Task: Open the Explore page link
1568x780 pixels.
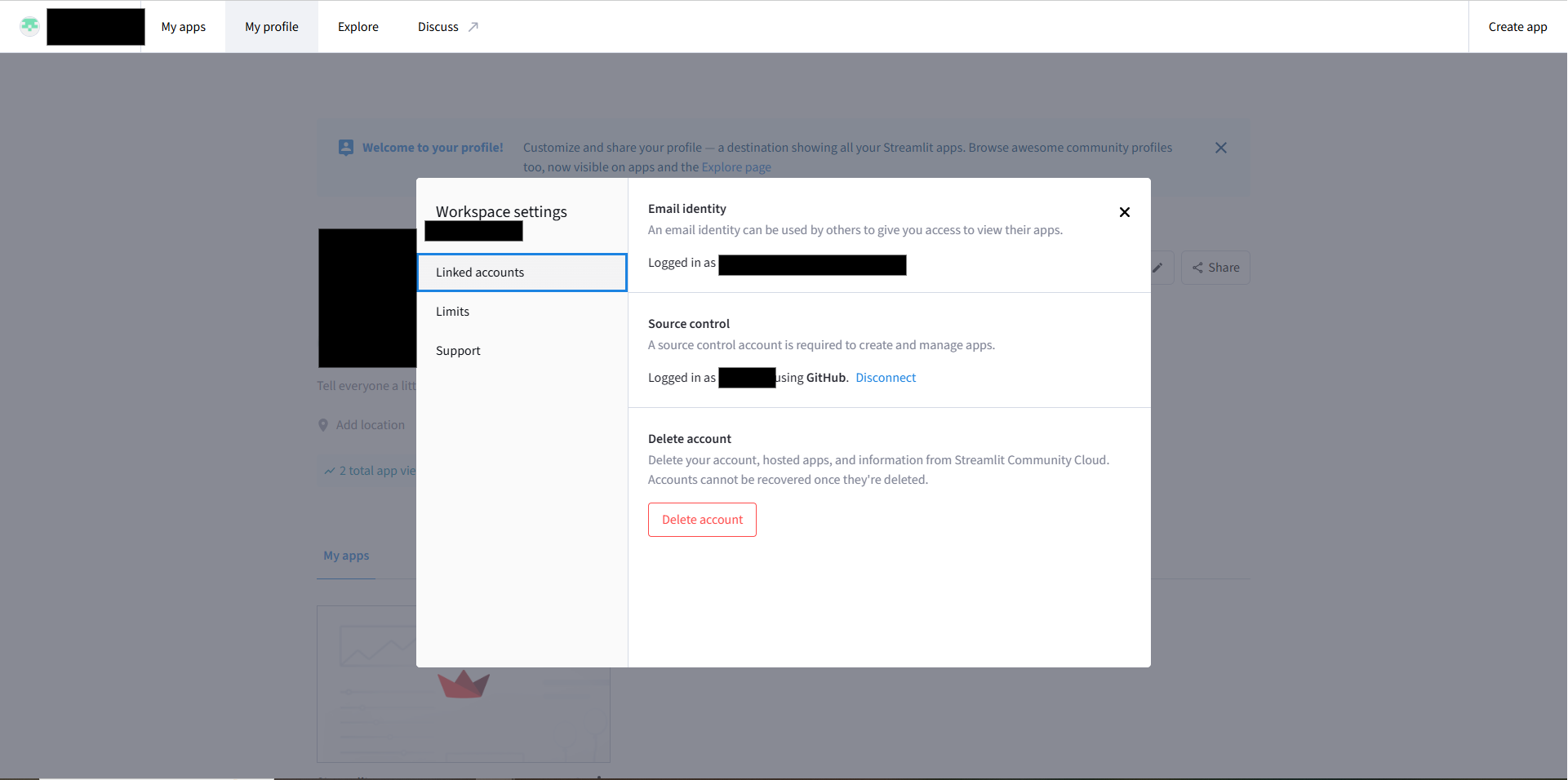Action: point(735,166)
